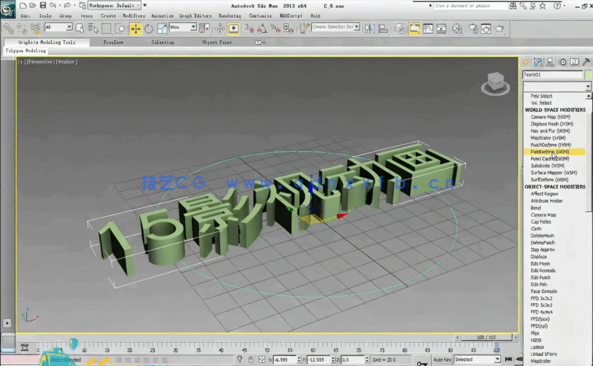
Task: Toggle 3D Snaps icon
Action: point(250,29)
